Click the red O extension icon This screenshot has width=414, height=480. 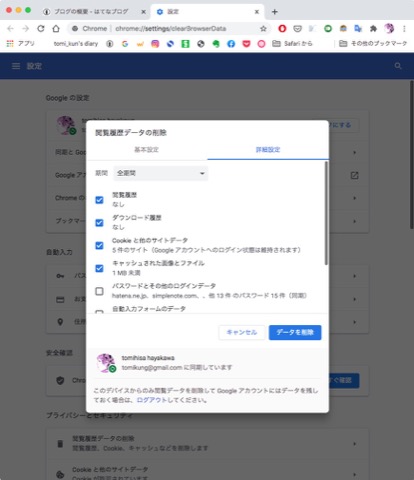tap(282, 29)
